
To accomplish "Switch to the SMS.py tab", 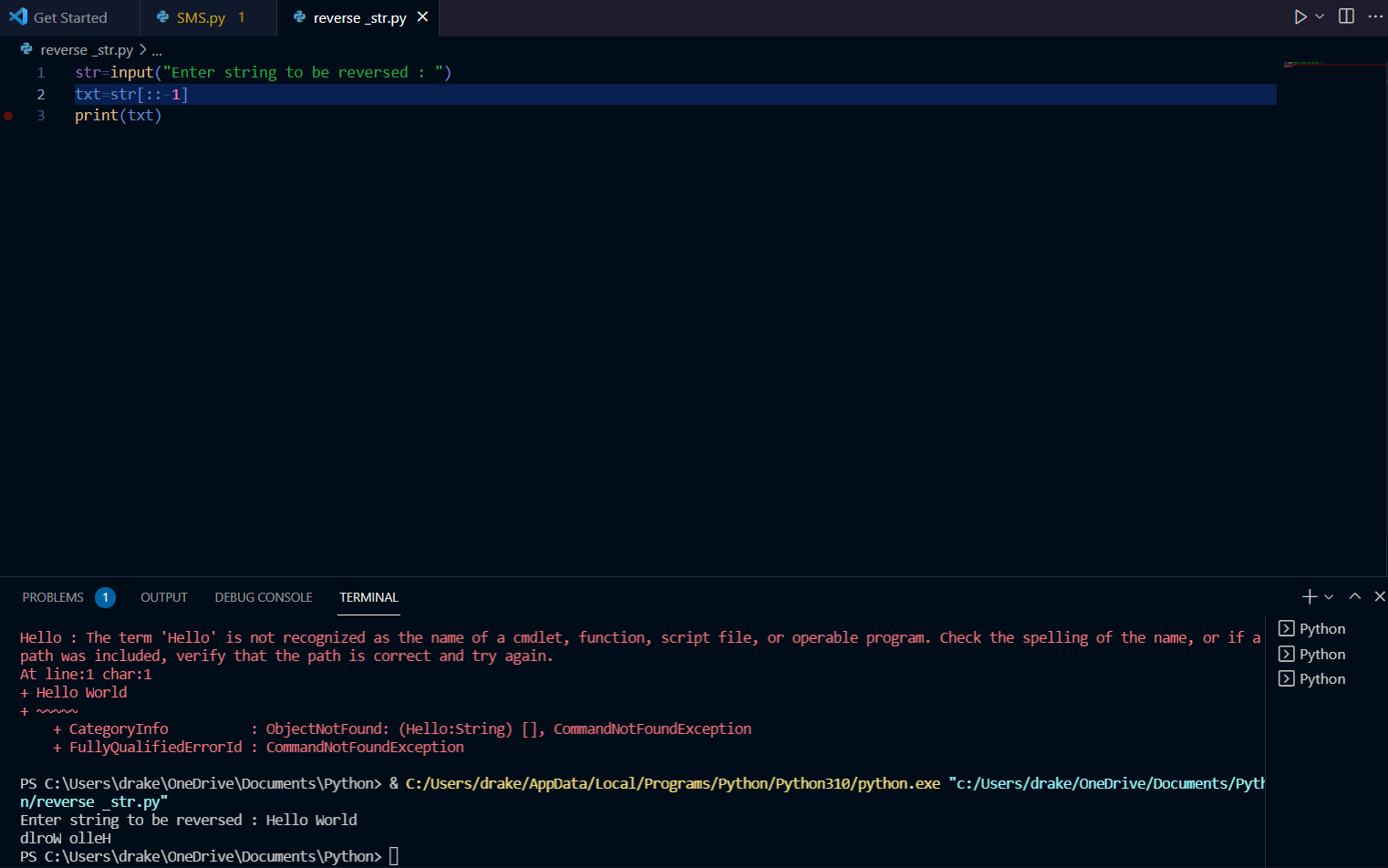I will tap(208, 17).
